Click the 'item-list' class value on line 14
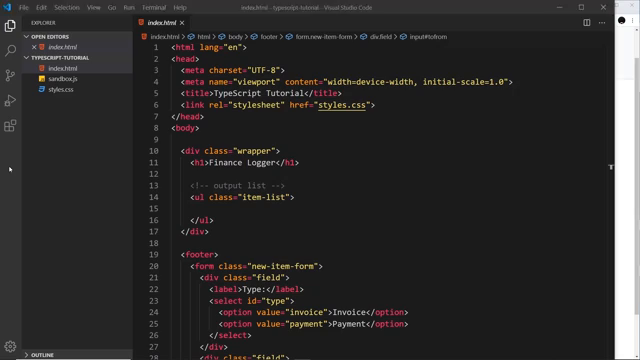 (x=266, y=197)
